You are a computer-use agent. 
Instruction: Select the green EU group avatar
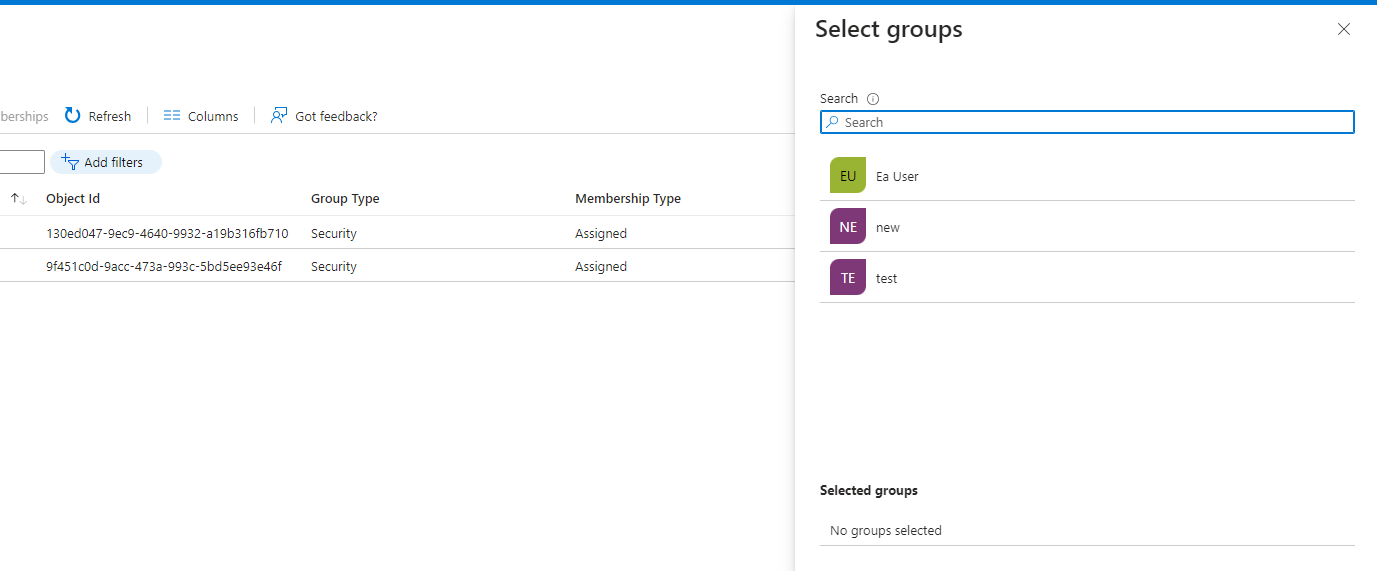(848, 176)
